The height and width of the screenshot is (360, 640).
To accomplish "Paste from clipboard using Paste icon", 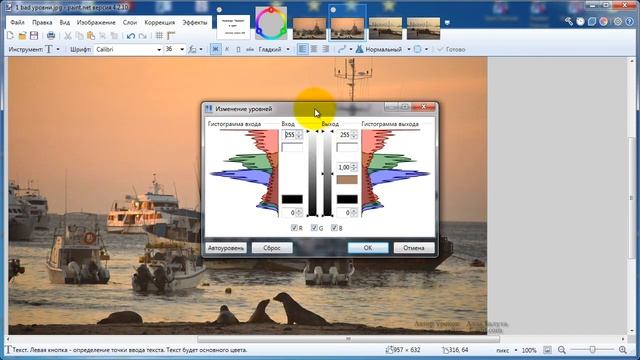I will pyautogui.click(x=91, y=36).
